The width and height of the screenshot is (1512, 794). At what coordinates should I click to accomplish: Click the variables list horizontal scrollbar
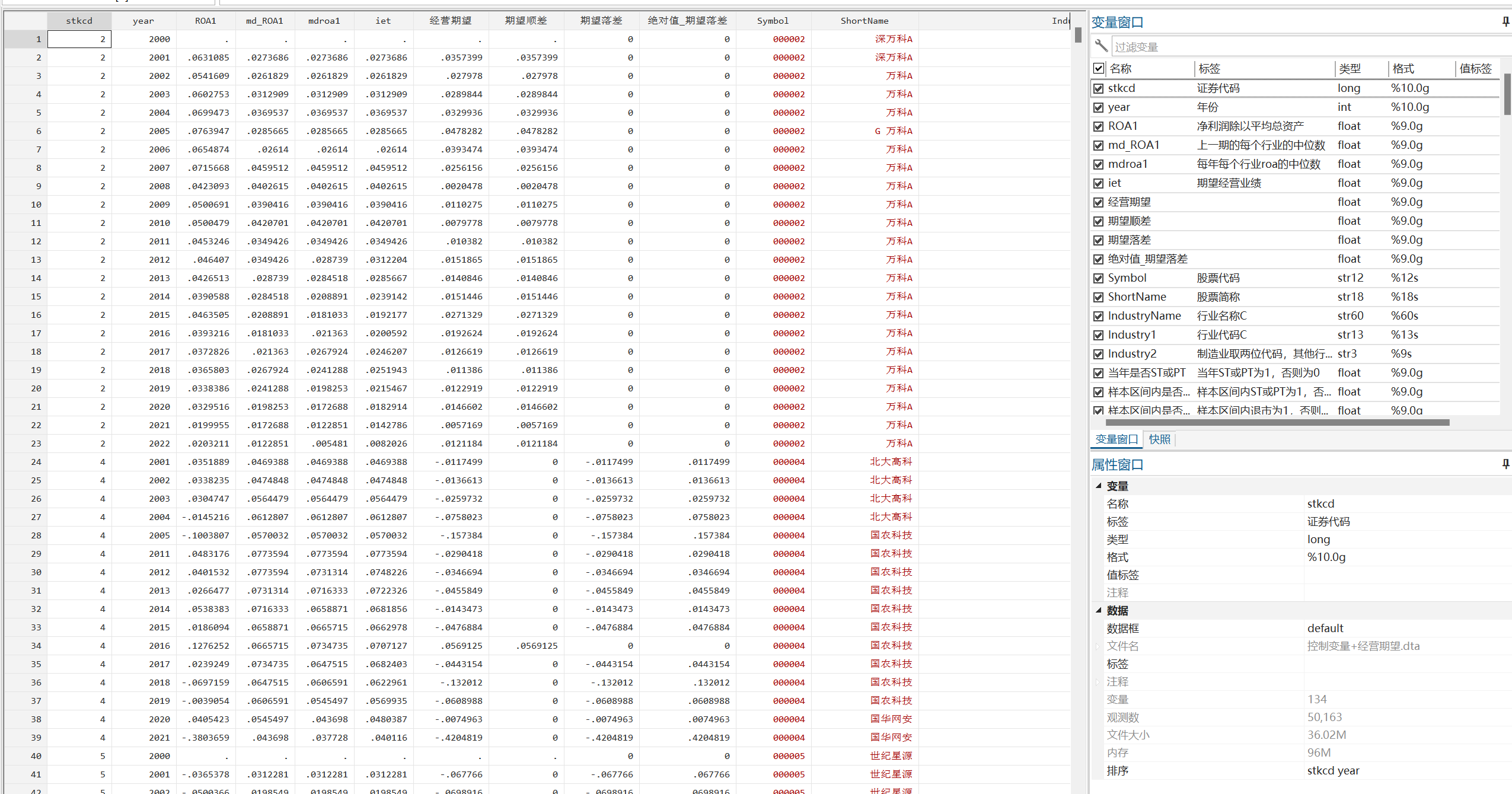click(x=1277, y=423)
